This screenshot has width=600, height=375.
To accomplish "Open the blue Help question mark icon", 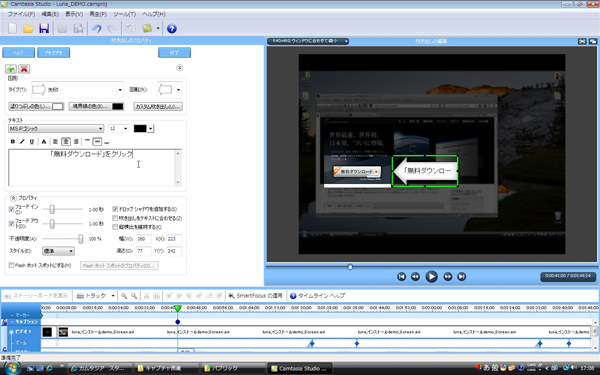I will tap(172, 28).
